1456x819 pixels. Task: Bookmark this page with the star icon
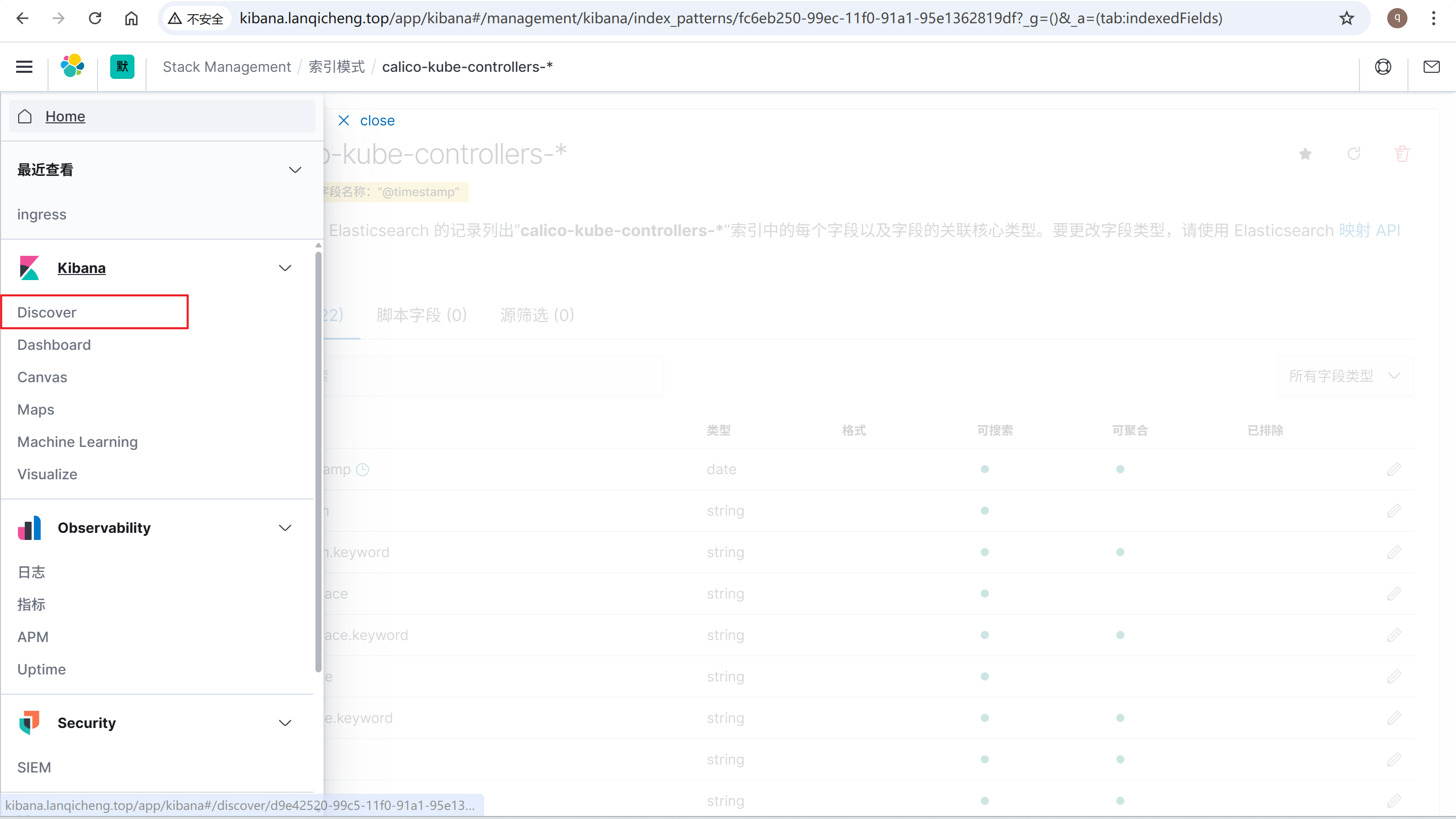(x=1347, y=19)
